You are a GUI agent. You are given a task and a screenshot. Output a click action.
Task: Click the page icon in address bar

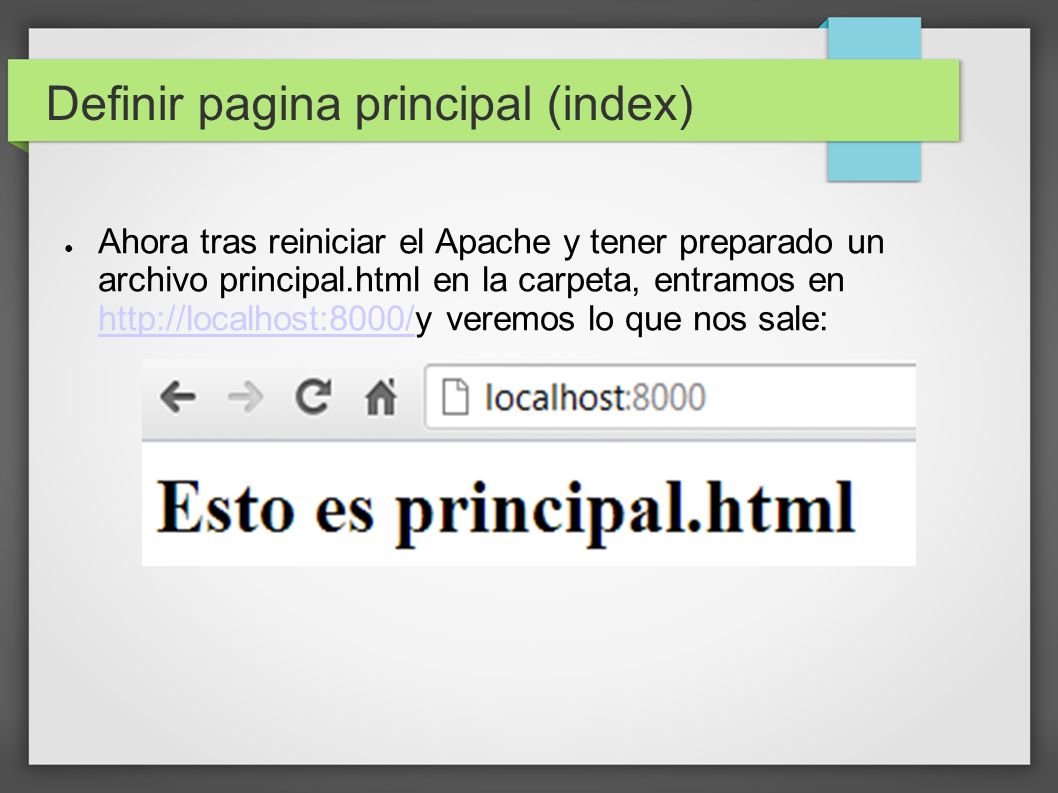pos(455,397)
